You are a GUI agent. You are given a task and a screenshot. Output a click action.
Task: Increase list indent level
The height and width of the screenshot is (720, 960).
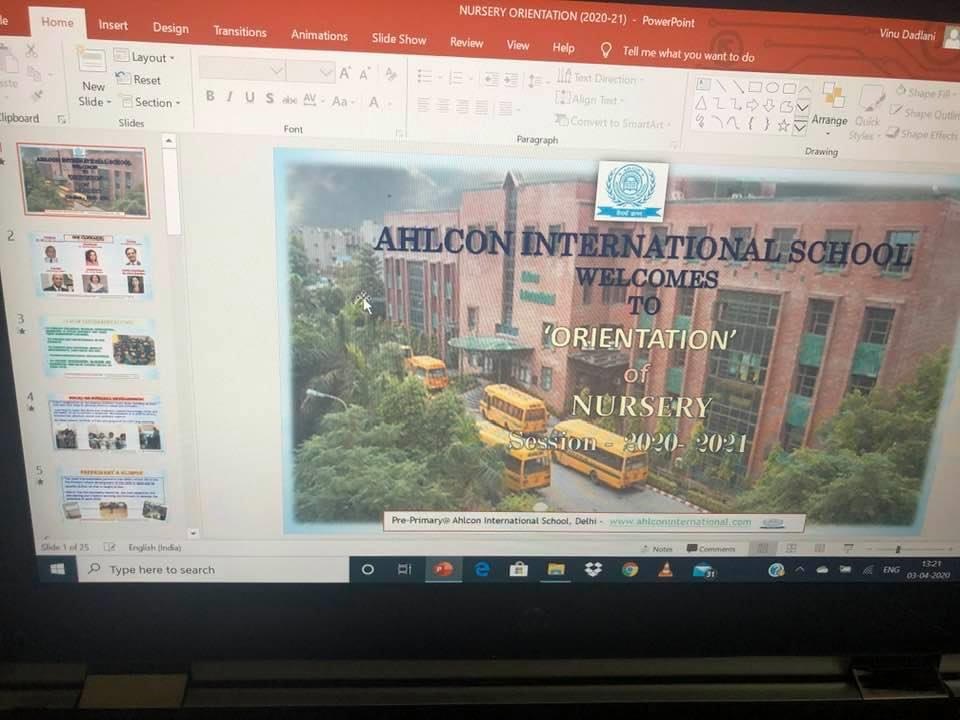511,80
